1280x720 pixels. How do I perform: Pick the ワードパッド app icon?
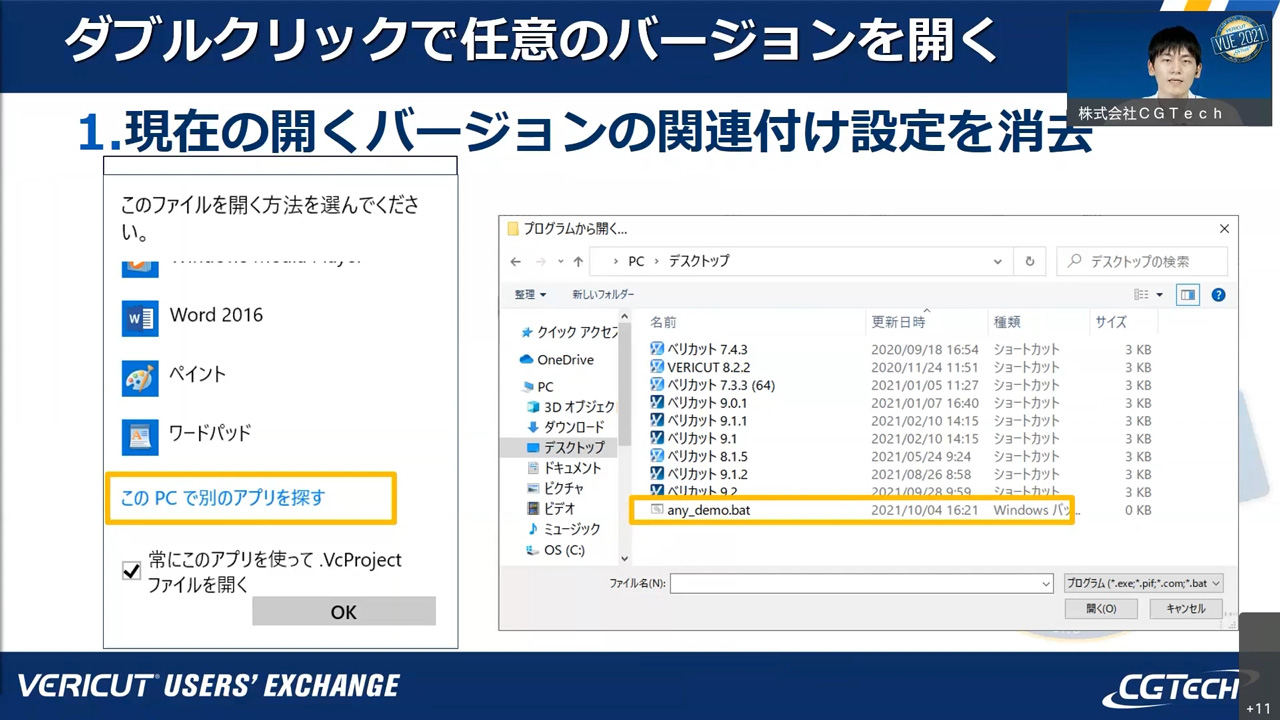pos(140,436)
